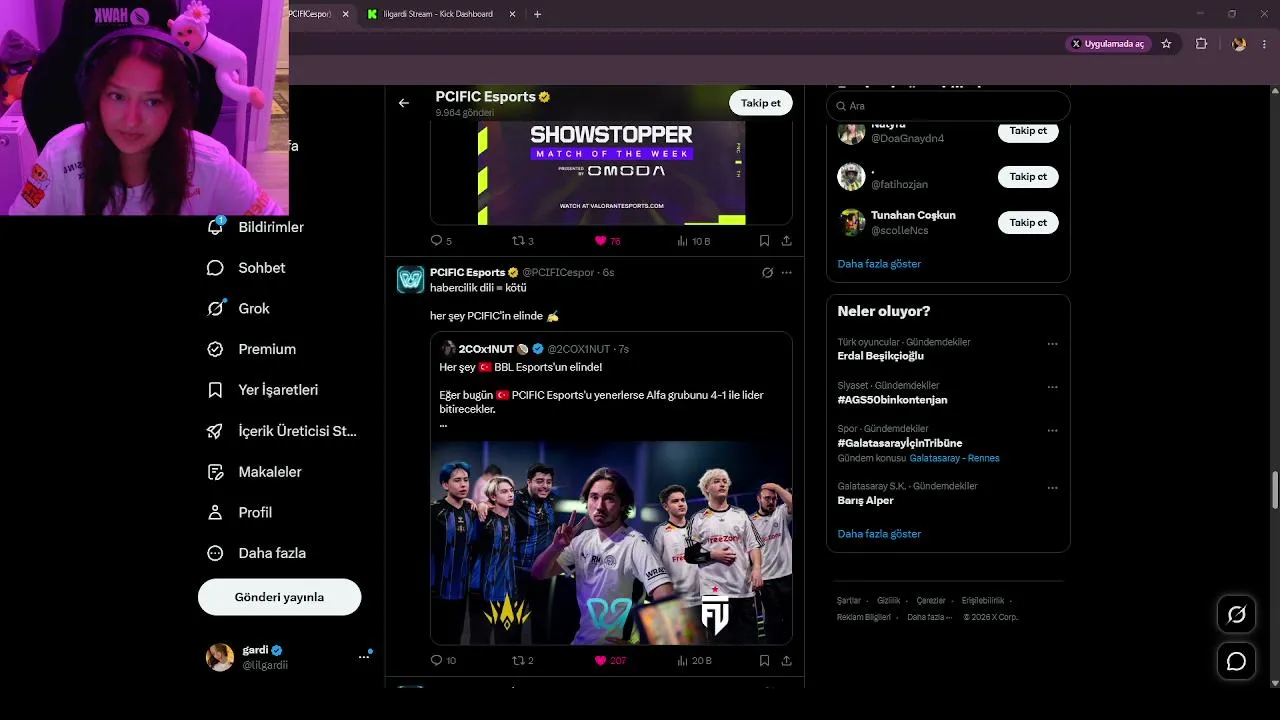Show more trends via Daha fazla göster
Screen dimensions: 1280x720
pos(879,534)
